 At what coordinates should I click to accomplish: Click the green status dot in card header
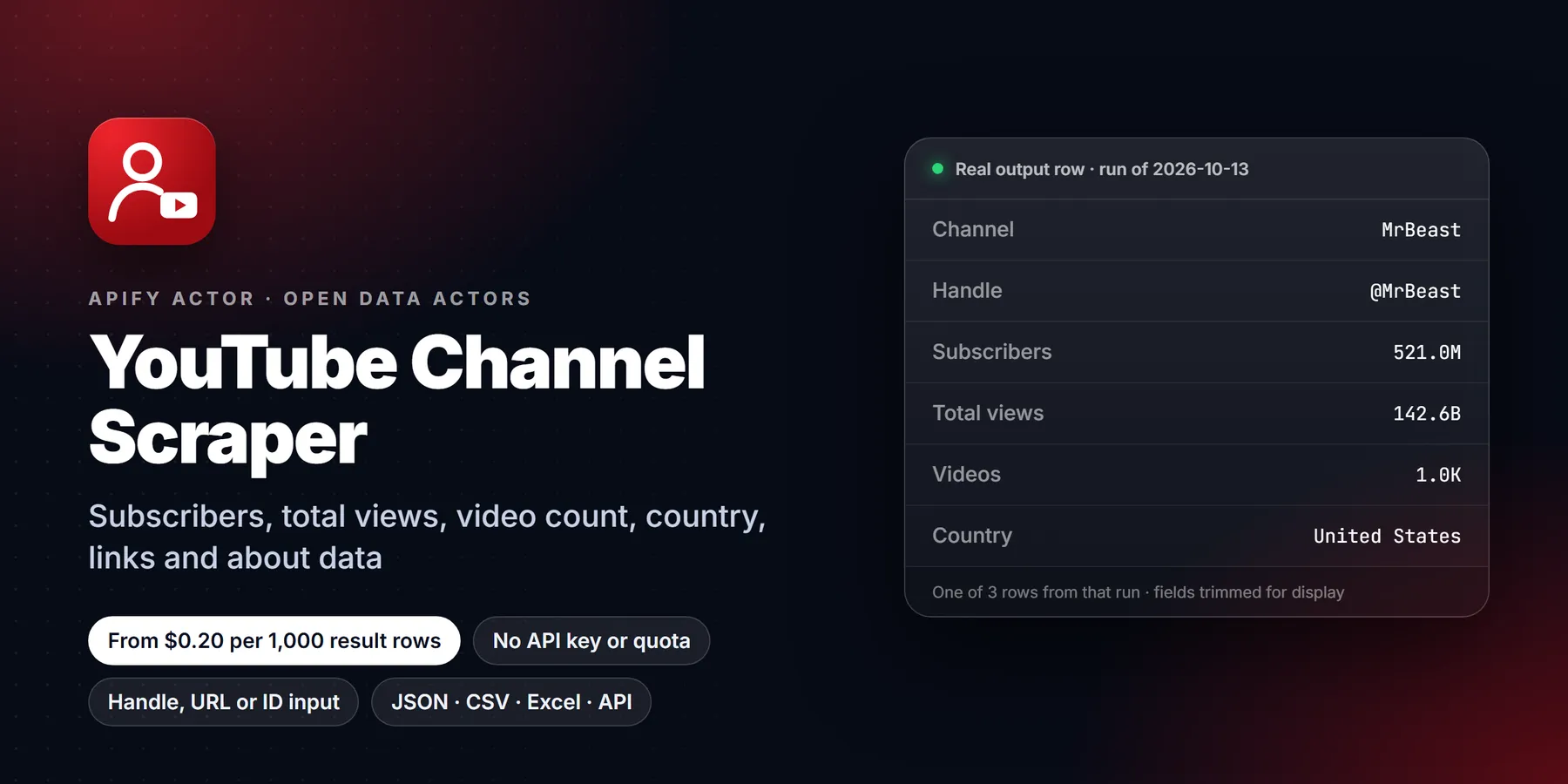point(938,169)
